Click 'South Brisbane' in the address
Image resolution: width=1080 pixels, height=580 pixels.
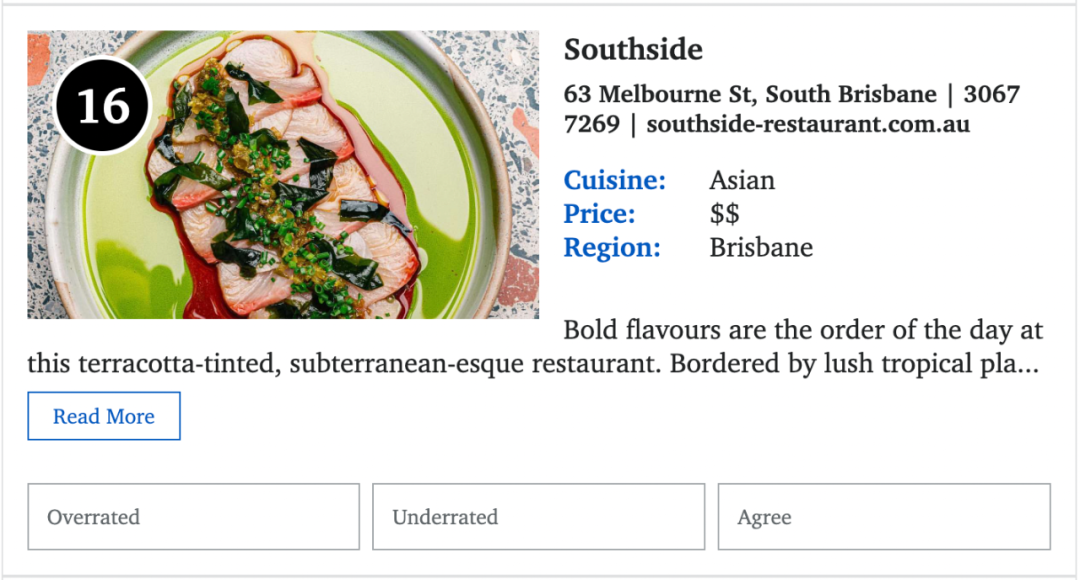[x=851, y=94]
